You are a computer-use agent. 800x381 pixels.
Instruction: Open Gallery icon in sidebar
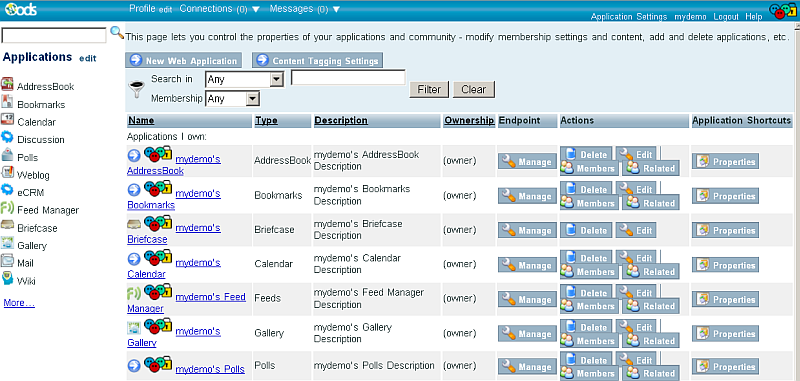(x=7, y=243)
